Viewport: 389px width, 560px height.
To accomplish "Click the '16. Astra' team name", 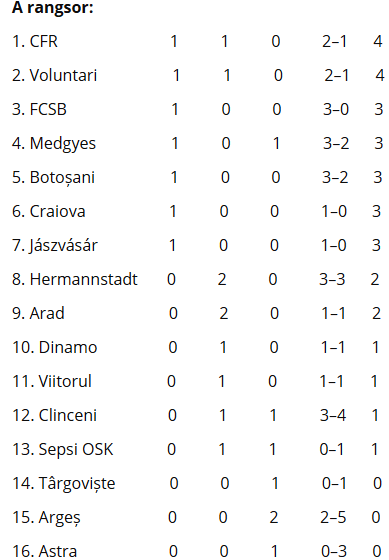I will 44,551.
